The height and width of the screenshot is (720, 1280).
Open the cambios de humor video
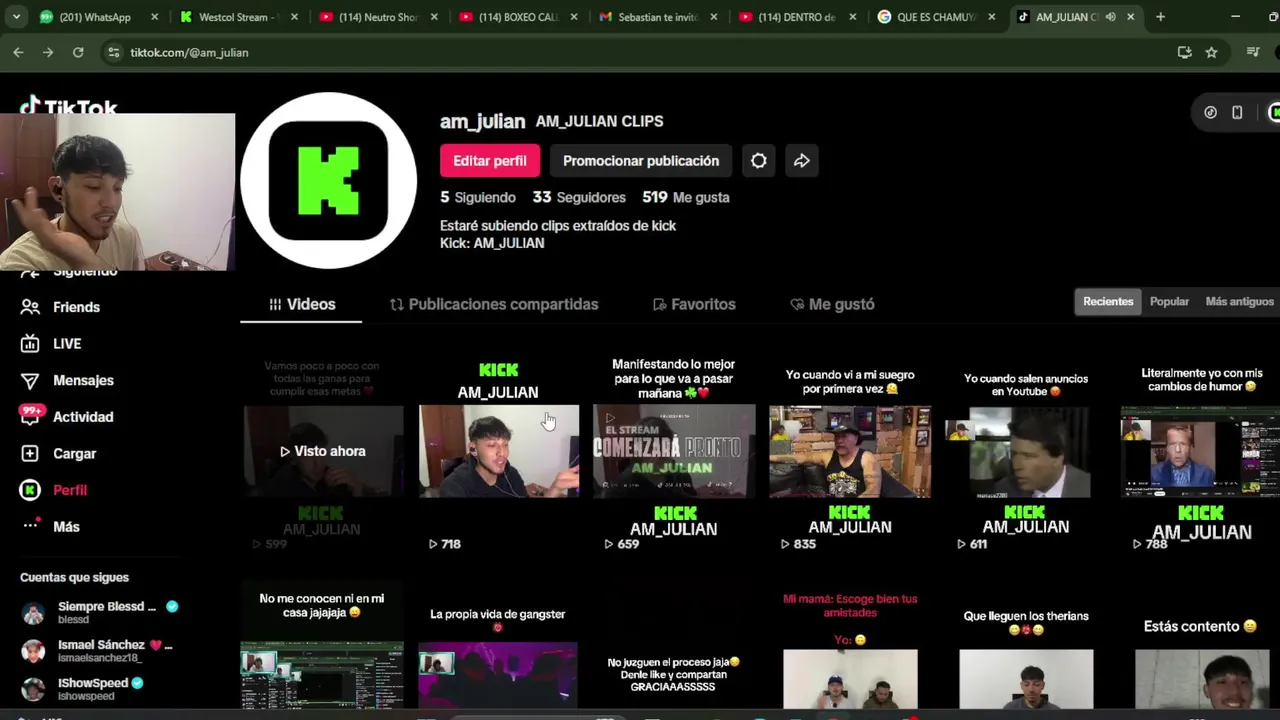pyautogui.click(x=1200, y=451)
